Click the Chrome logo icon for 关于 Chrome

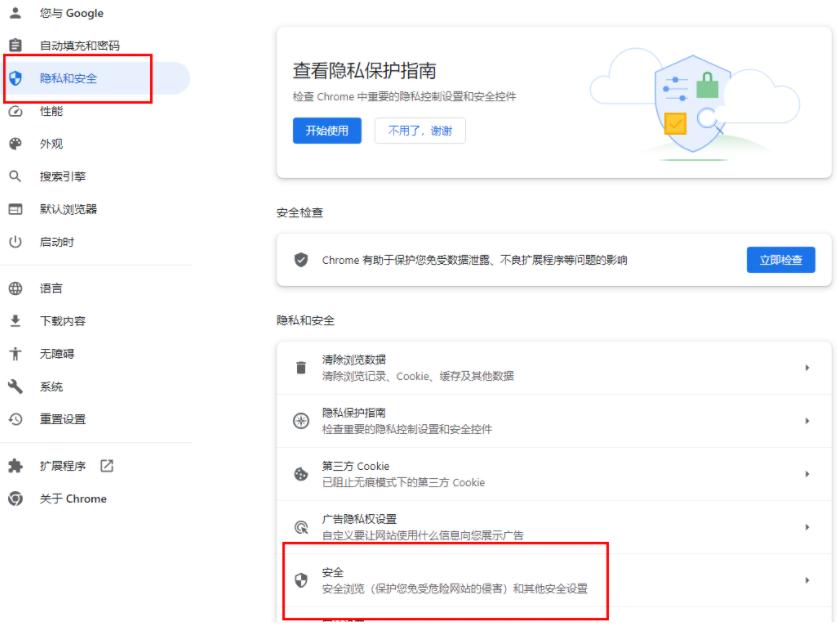[15, 499]
